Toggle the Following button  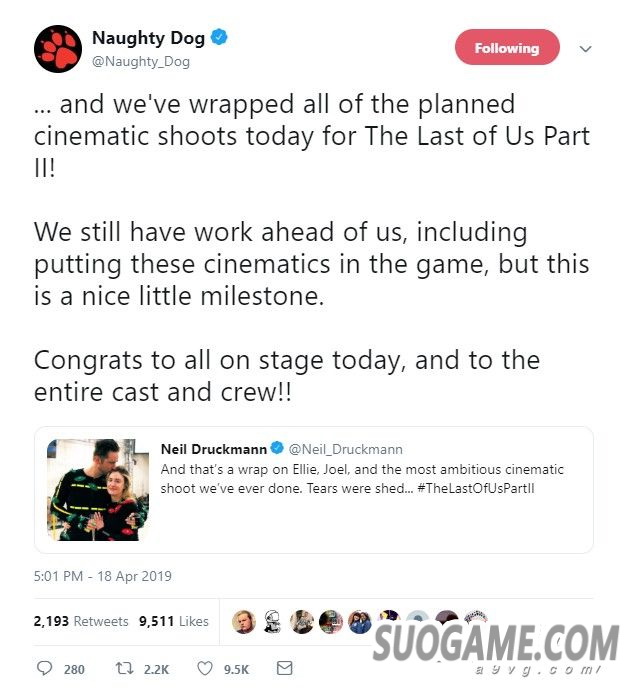pyautogui.click(x=507, y=47)
